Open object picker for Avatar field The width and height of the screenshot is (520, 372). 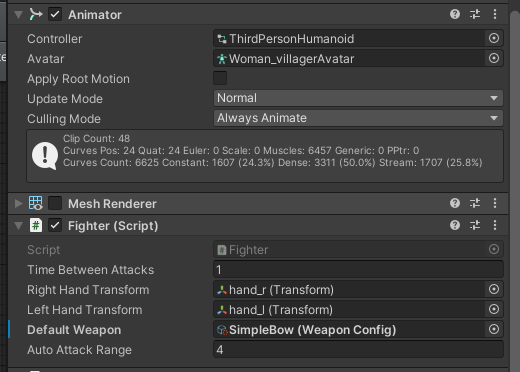pyautogui.click(x=494, y=58)
